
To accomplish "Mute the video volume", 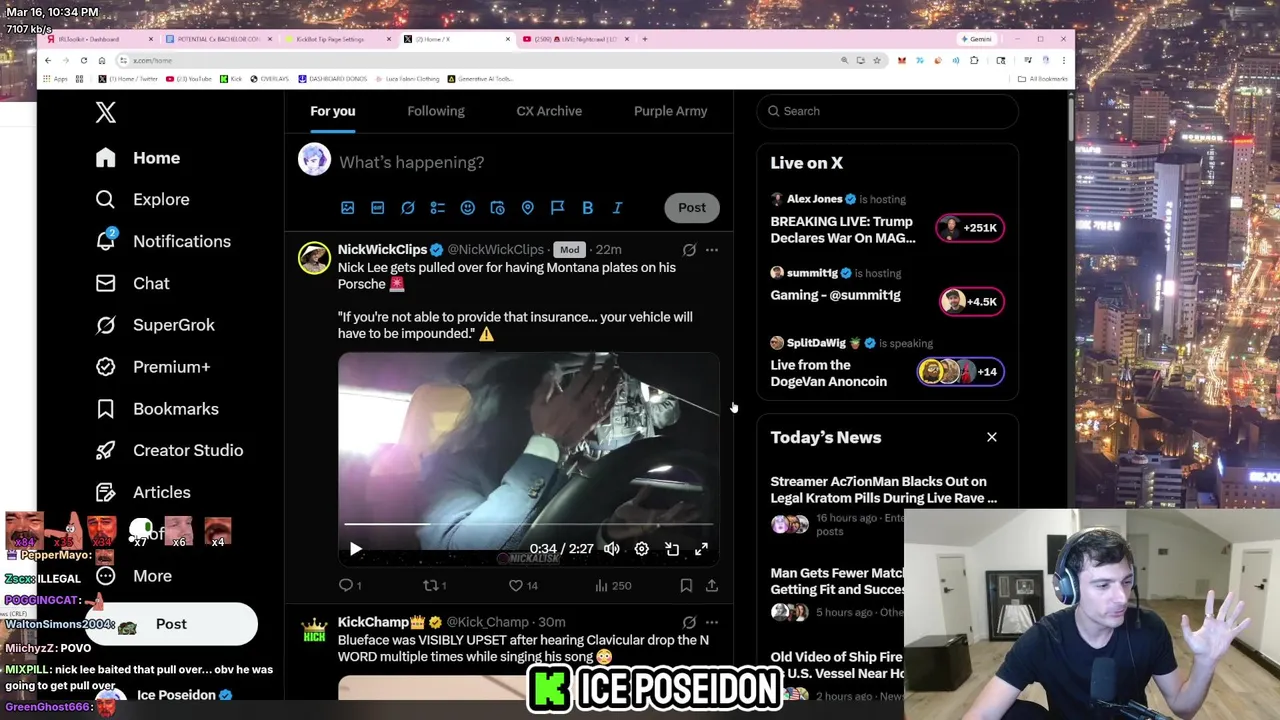I will coord(611,549).
